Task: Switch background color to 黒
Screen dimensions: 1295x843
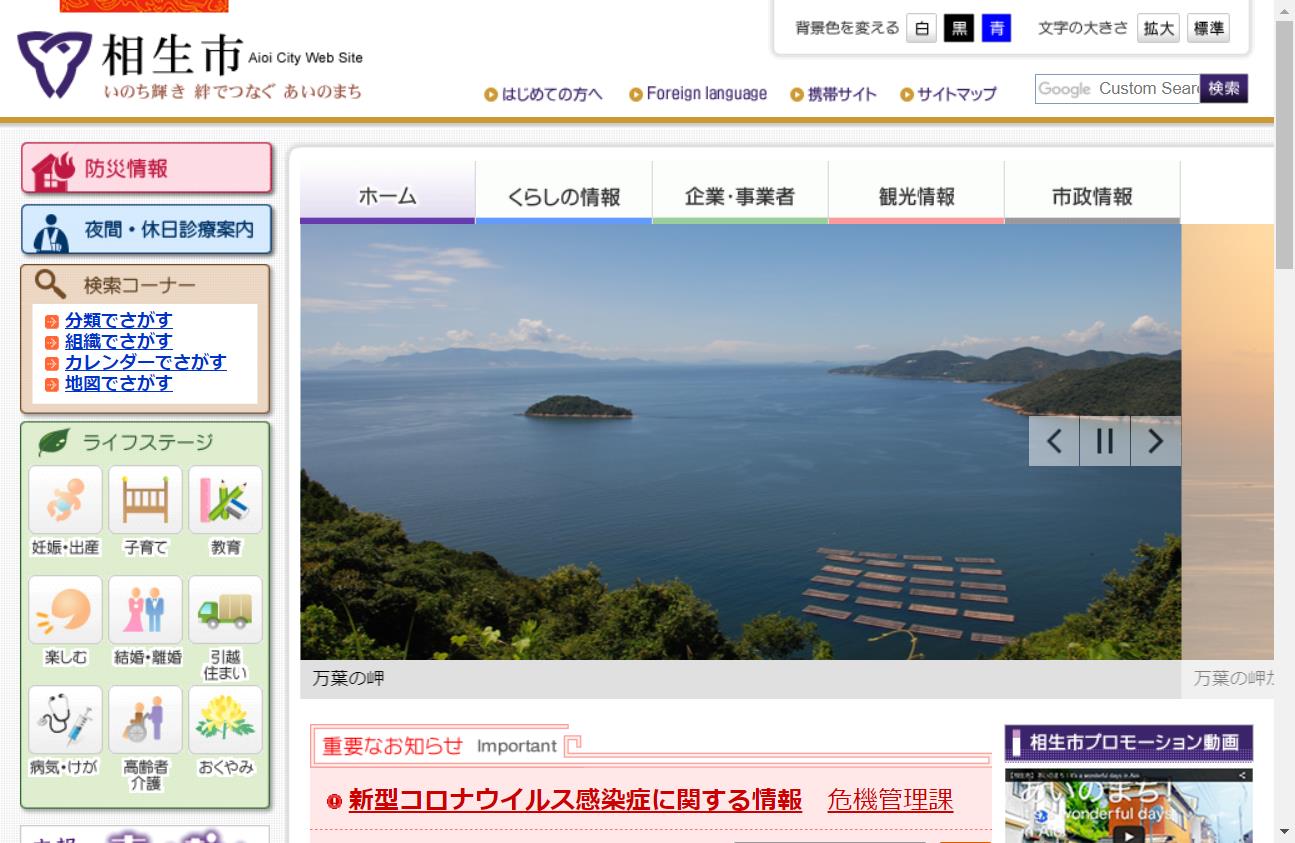Action: pos(956,28)
